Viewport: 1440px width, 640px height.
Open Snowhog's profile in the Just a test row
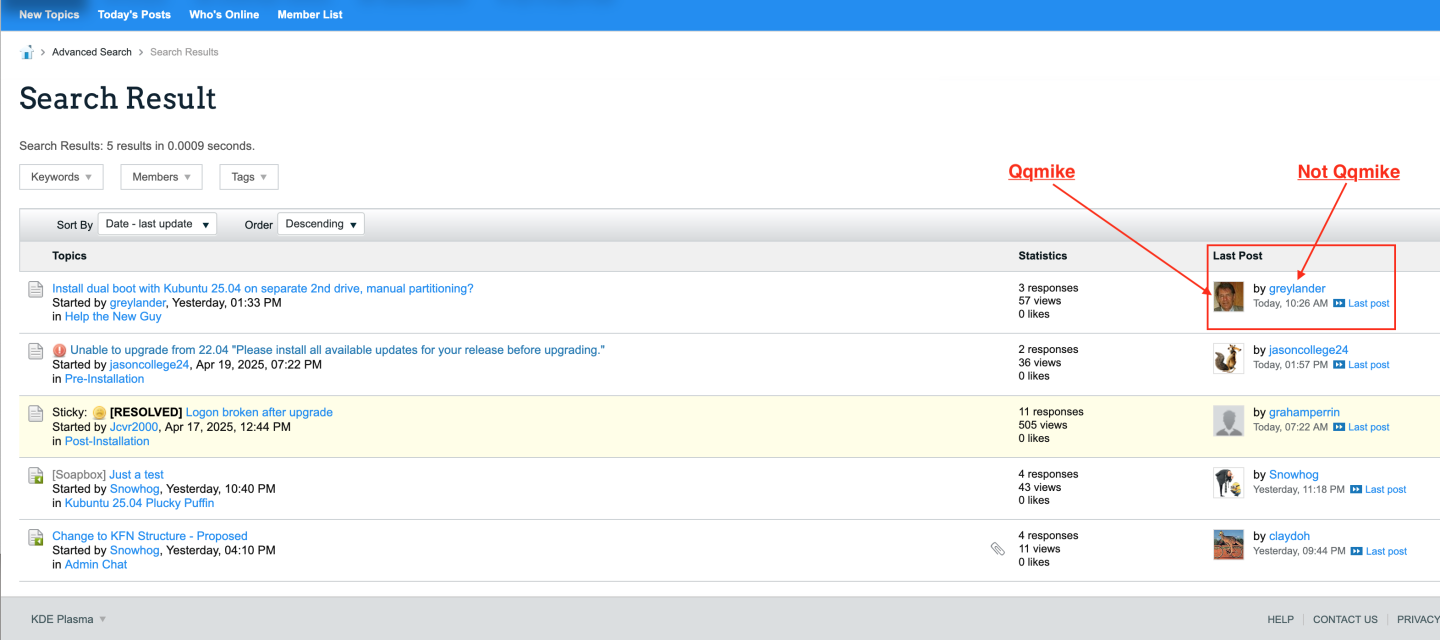coord(135,489)
